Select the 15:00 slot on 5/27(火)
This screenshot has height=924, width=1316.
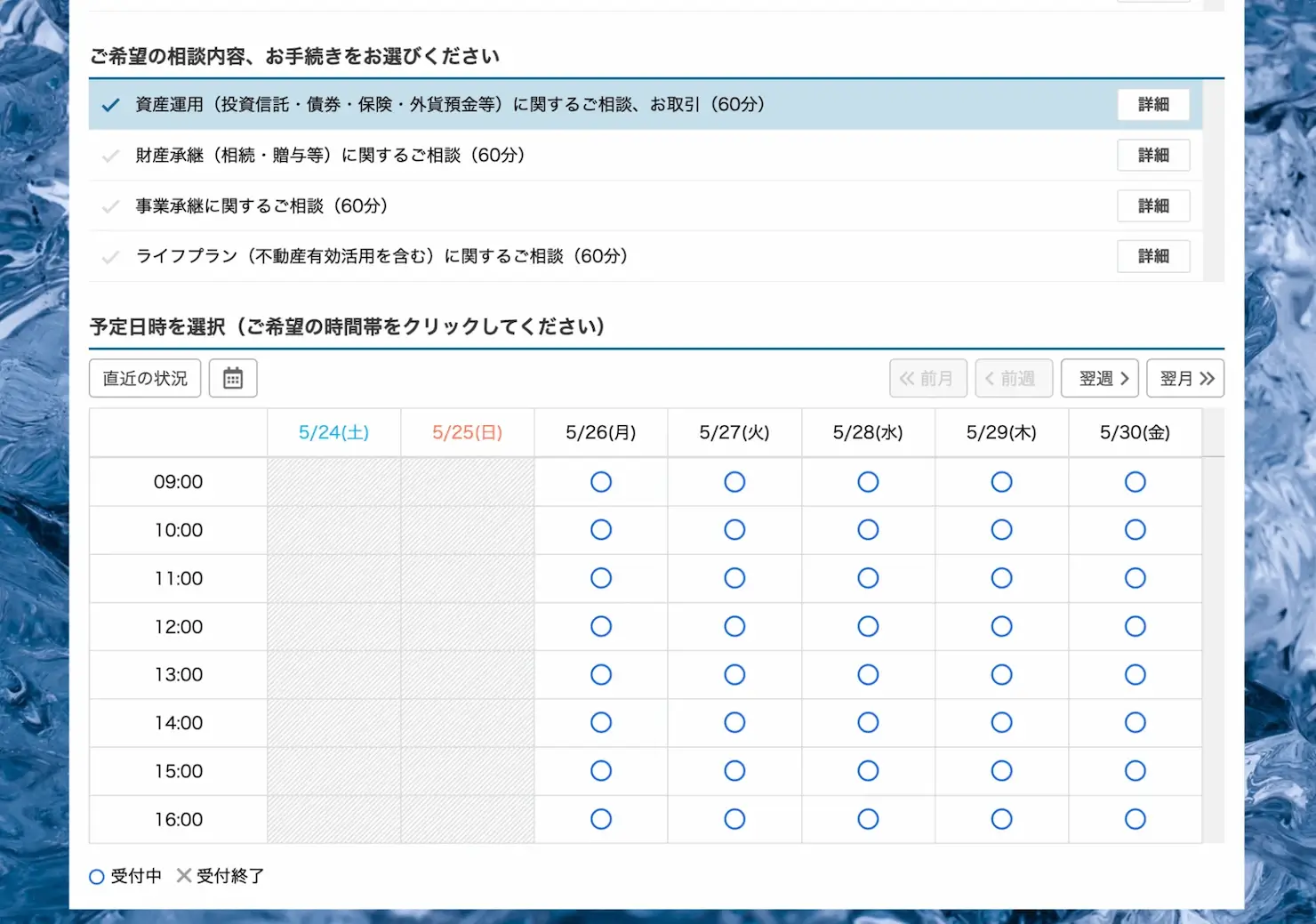(x=734, y=770)
